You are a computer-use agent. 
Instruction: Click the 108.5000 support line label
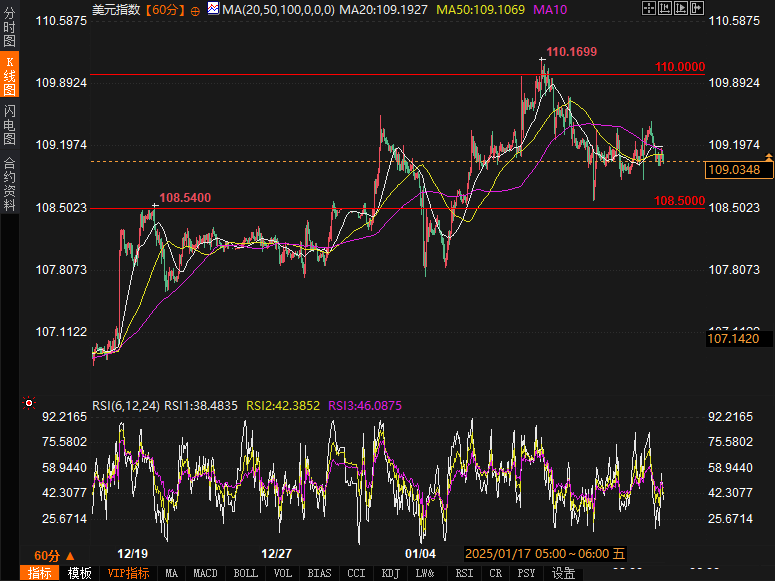click(680, 201)
